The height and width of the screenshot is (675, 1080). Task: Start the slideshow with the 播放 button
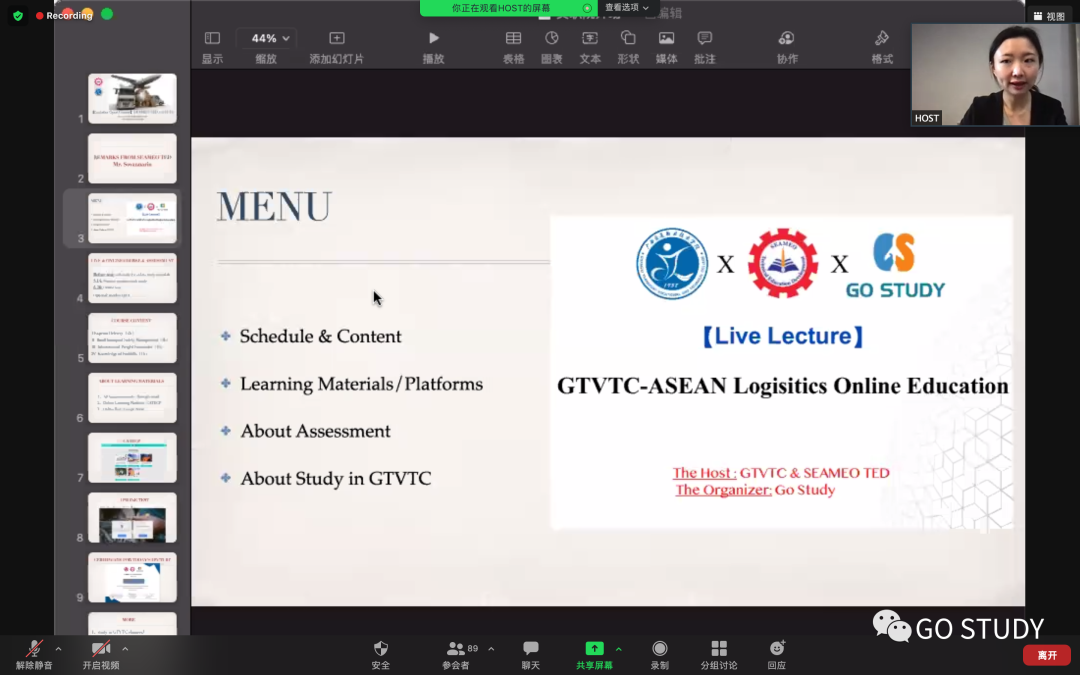click(433, 47)
